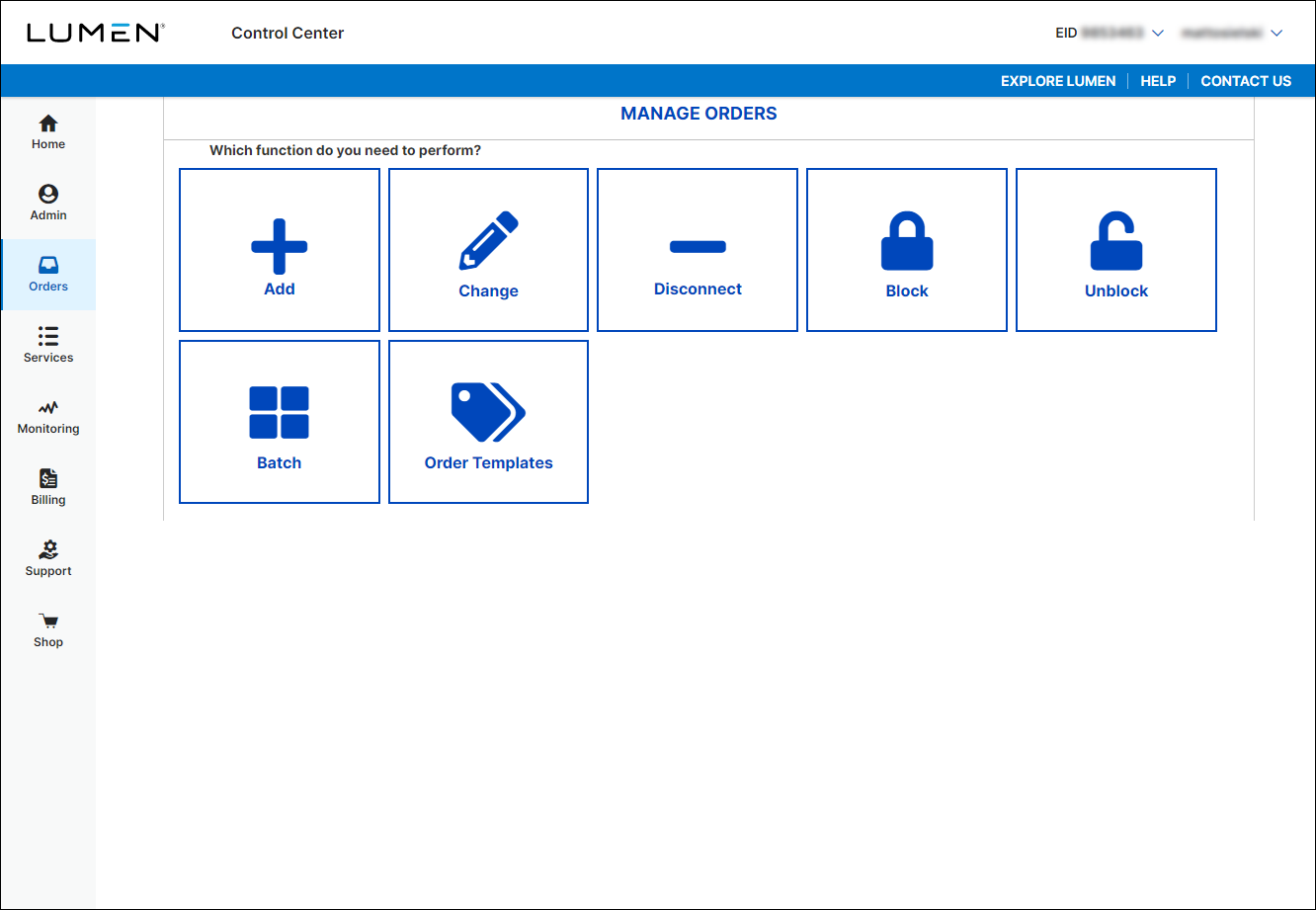Expand the username dropdown chevron

tap(1276, 33)
